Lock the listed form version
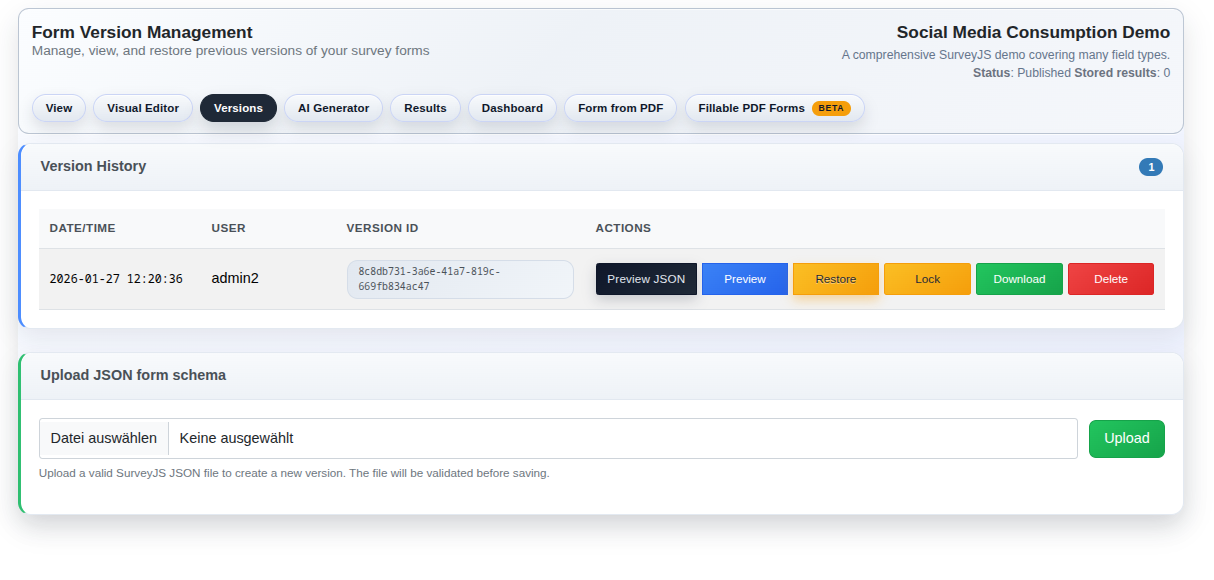The width and height of the screenshot is (1214, 580). pyautogui.click(x=926, y=279)
